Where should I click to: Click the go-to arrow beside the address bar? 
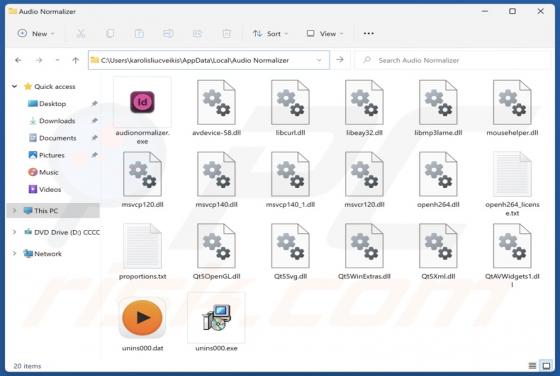pyautogui.click(x=340, y=60)
